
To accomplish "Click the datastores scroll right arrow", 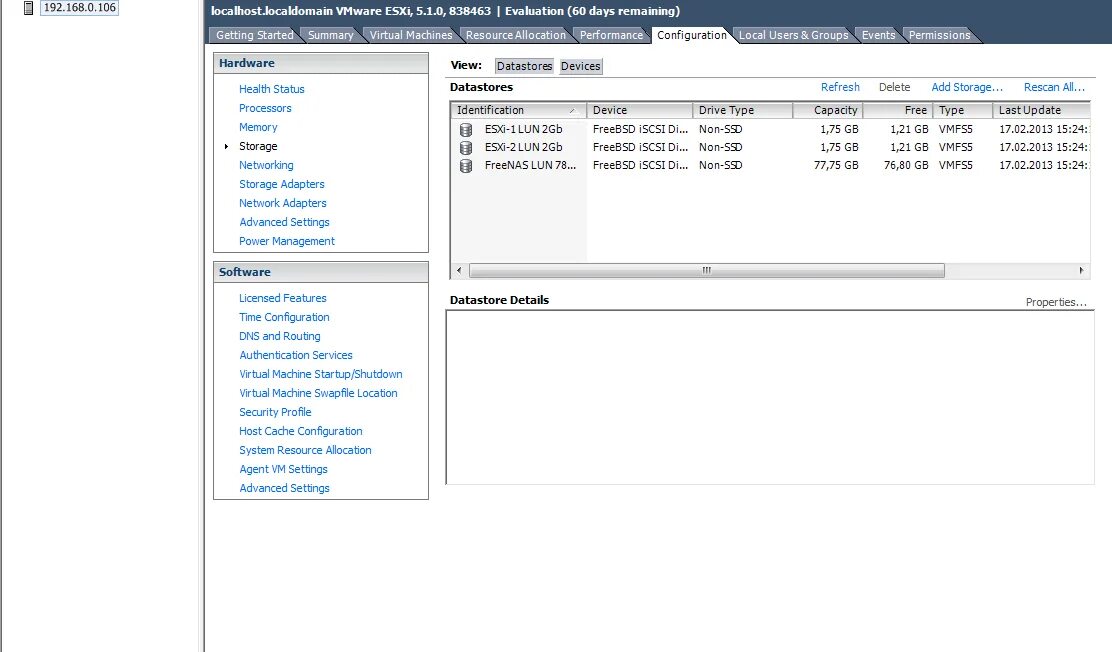I will point(1081,270).
